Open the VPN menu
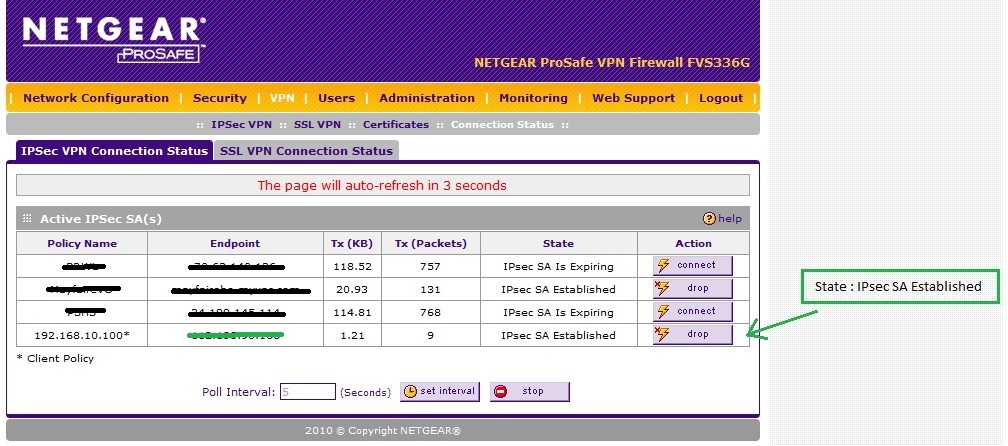This screenshot has width=1008, height=446. point(282,98)
